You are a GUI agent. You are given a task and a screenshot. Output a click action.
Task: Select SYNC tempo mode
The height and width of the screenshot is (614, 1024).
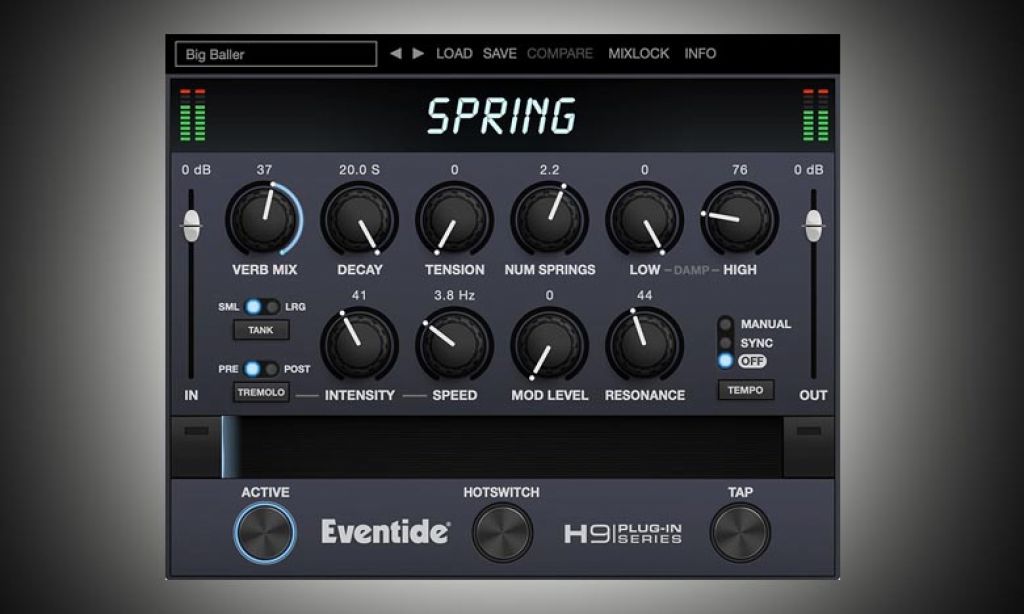(725, 343)
